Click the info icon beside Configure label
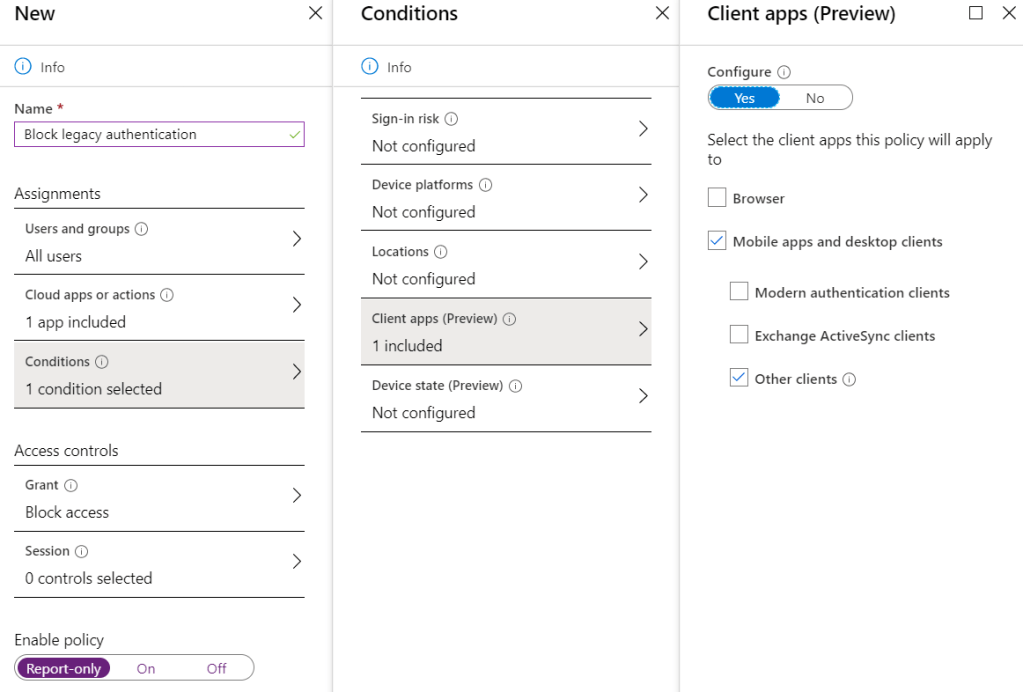The image size is (1023, 692). (x=784, y=72)
